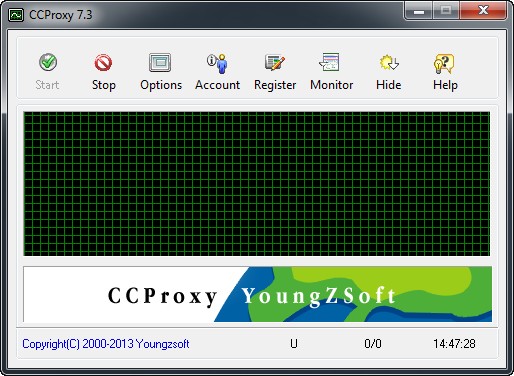Close the CCProxy window

click(483, 11)
